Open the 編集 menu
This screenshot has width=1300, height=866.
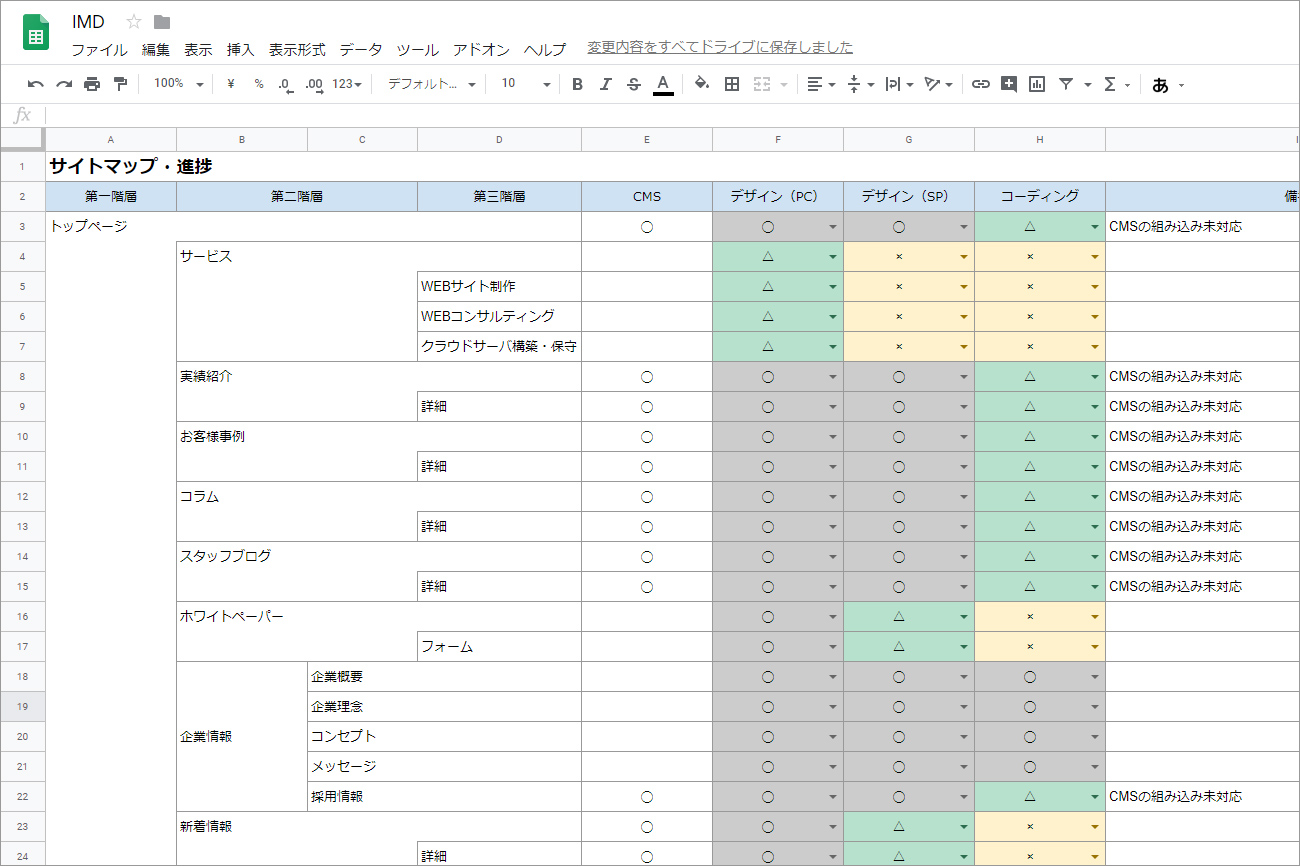point(156,49)
